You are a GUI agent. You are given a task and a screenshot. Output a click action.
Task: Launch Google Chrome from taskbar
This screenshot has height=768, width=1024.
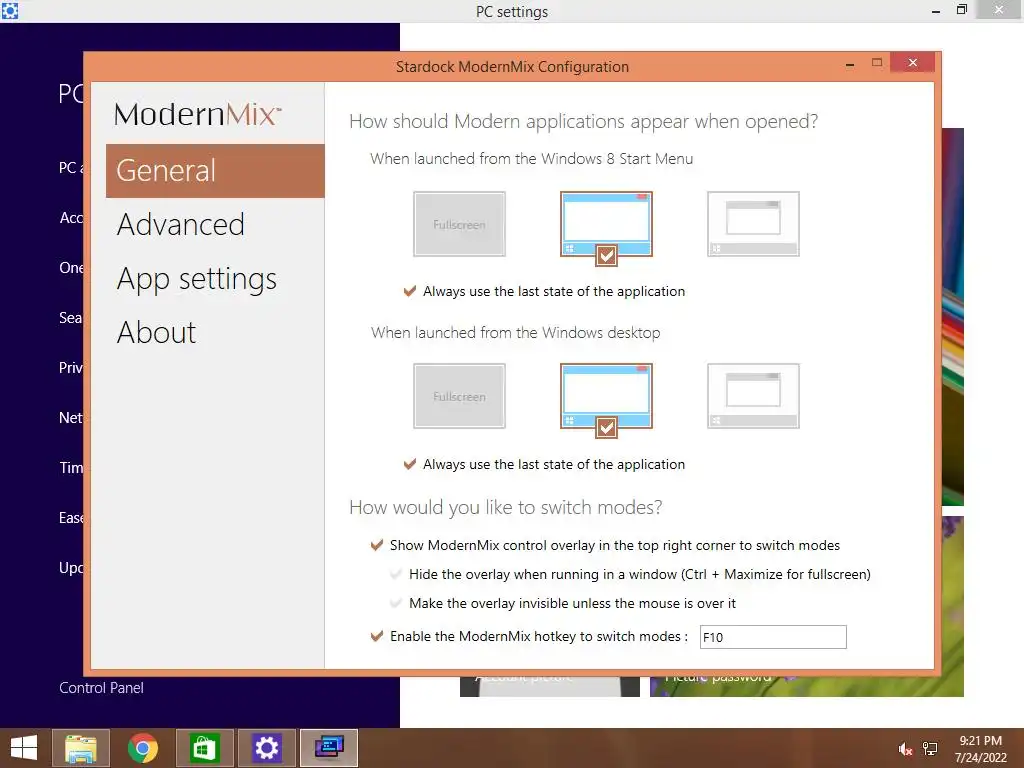point(142,748)
